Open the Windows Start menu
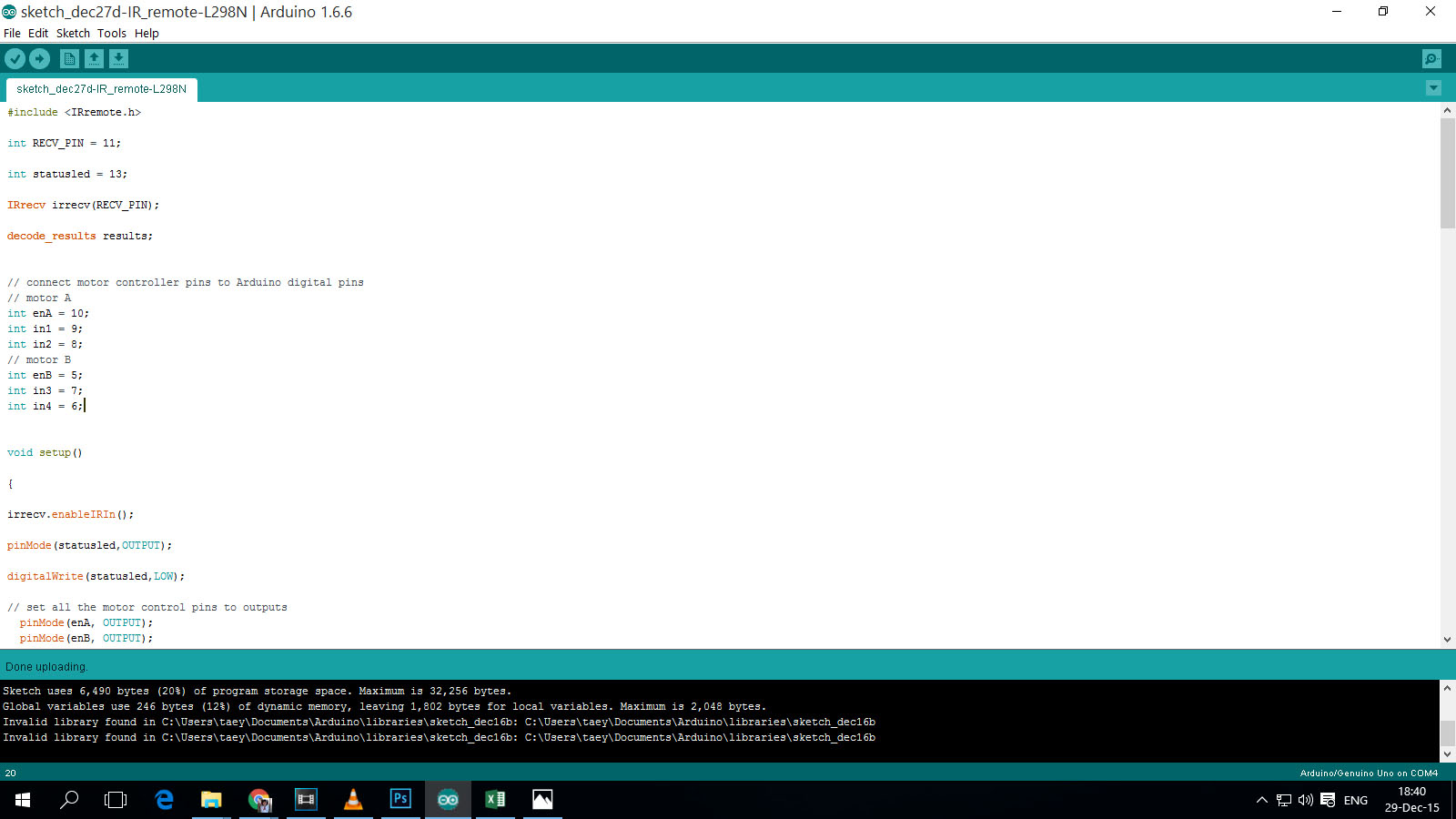This screenshot has width=1456, height=819. pos(23,800)
